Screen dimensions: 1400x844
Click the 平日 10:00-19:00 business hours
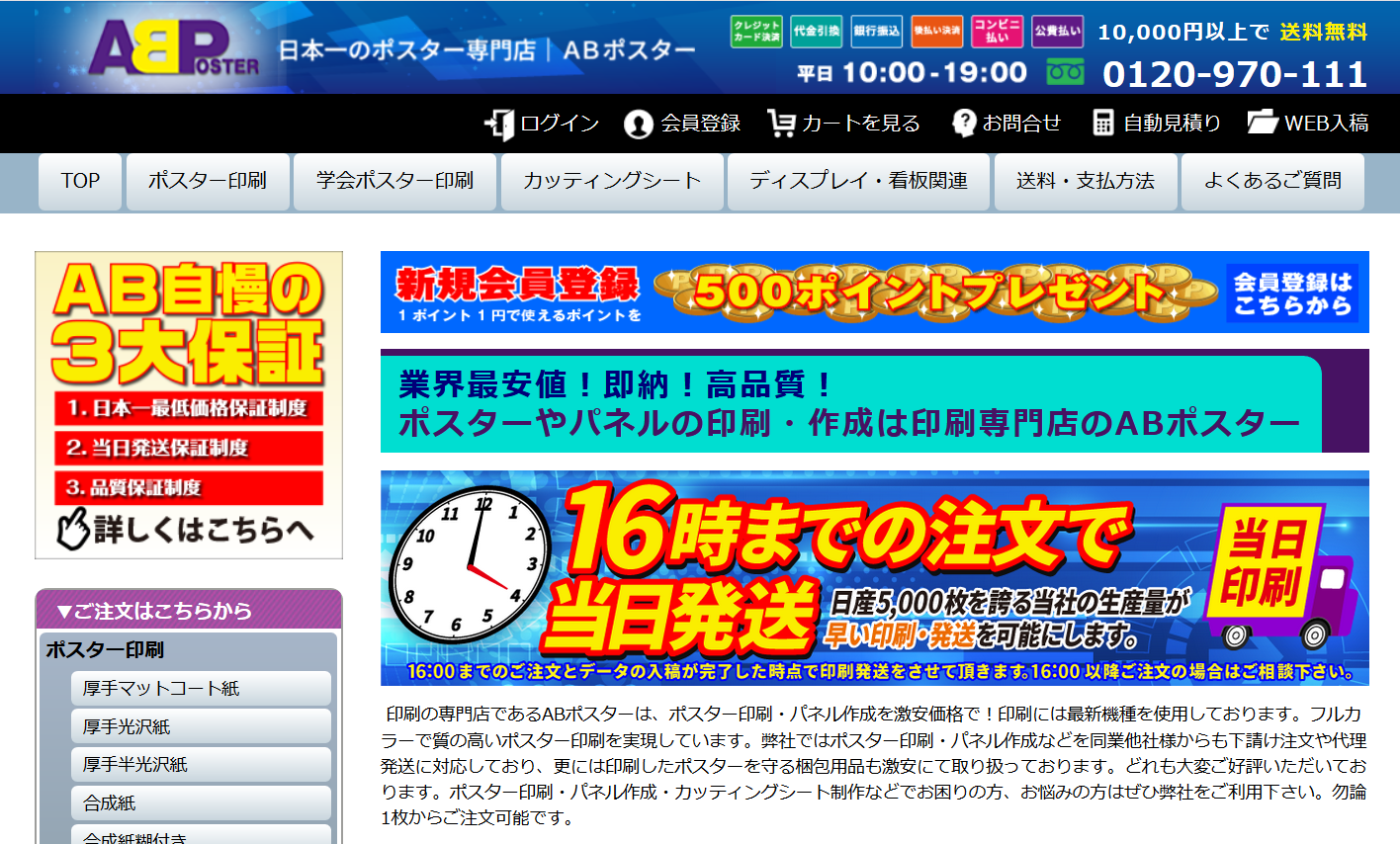tap(913, 72)
